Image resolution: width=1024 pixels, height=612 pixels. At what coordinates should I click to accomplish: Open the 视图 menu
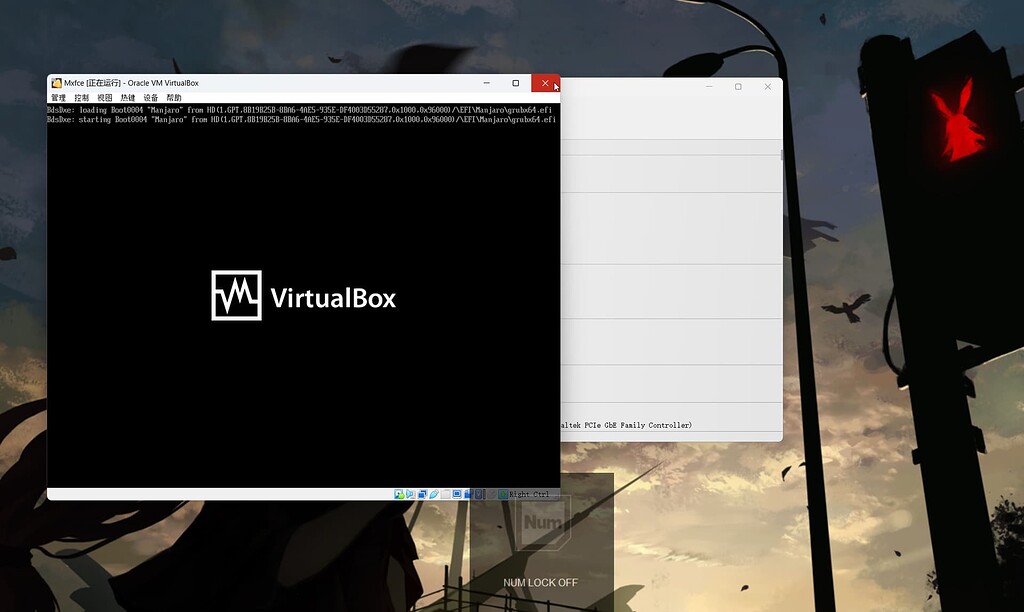[107, 97]
